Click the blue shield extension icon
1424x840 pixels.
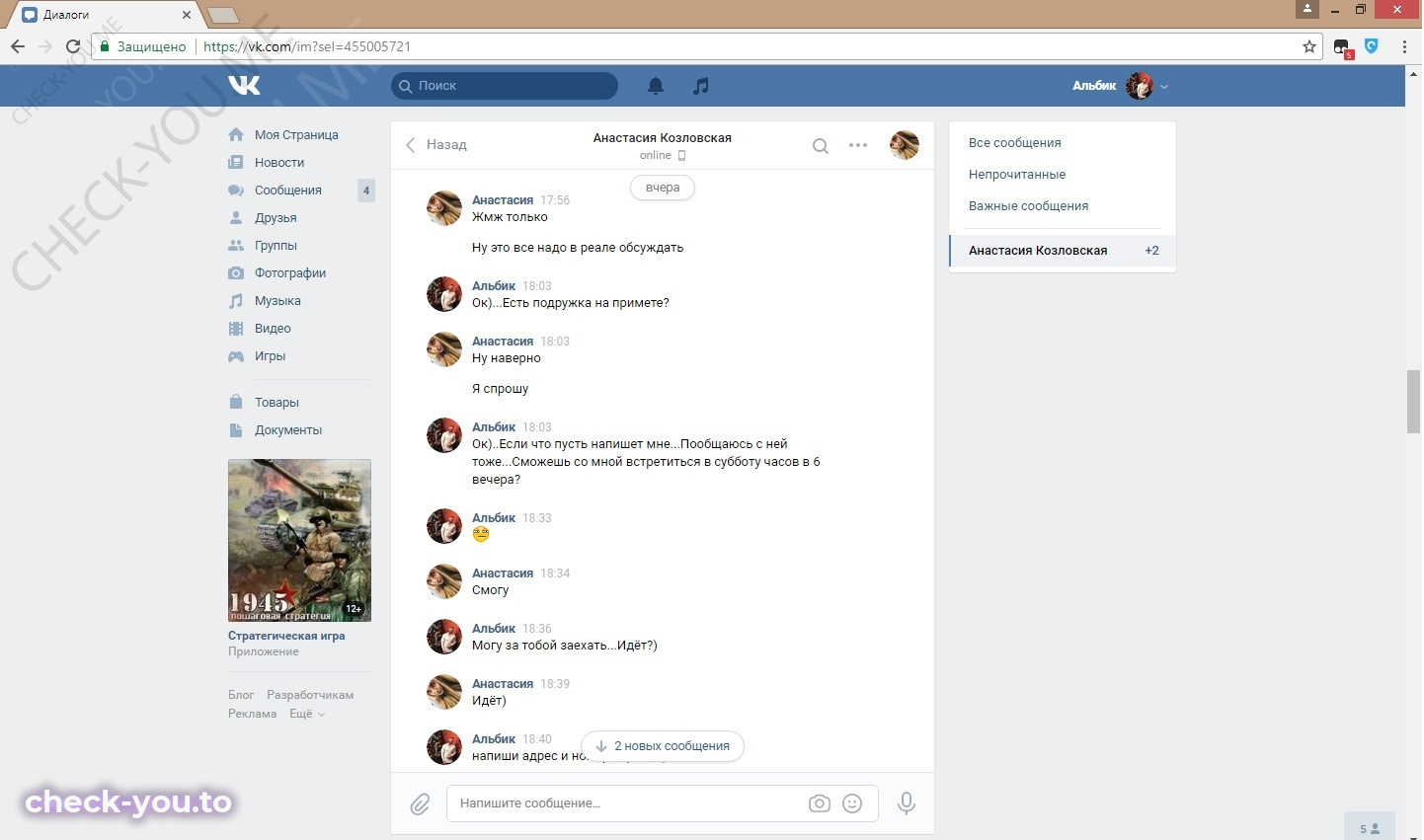coord(1372,45)
